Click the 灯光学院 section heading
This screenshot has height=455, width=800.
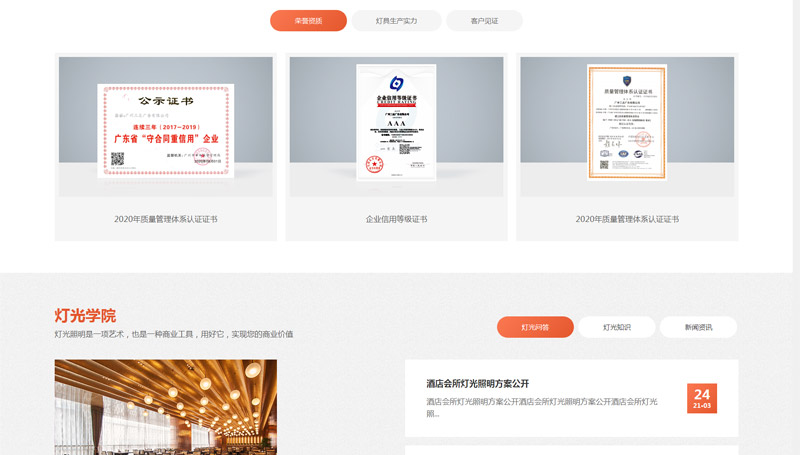[85, 315]
